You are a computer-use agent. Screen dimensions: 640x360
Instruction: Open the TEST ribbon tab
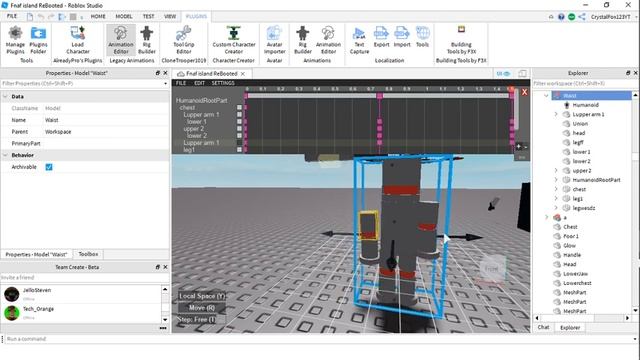pos(149,16)
